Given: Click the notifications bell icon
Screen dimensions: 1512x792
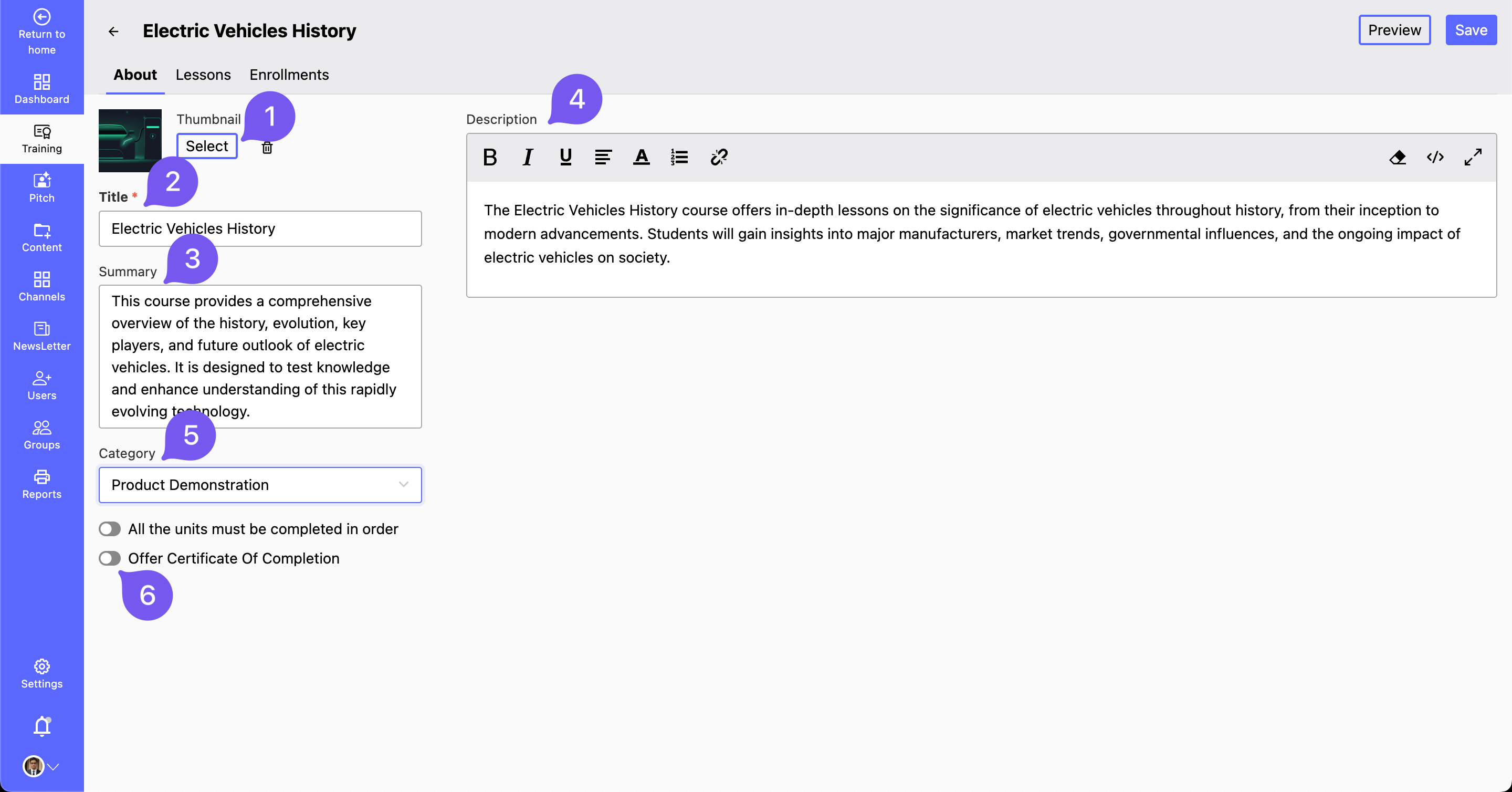Looking at the screenshot, I should pos(41,726).
